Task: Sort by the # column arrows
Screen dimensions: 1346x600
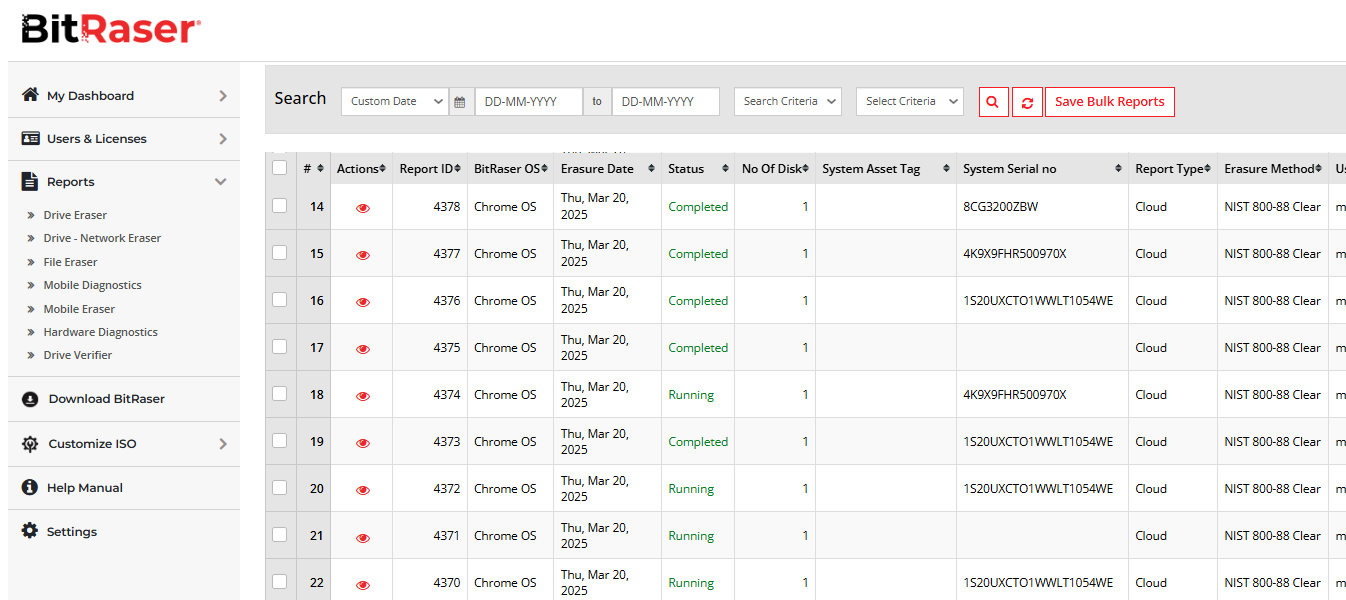Action: point(320,169)
